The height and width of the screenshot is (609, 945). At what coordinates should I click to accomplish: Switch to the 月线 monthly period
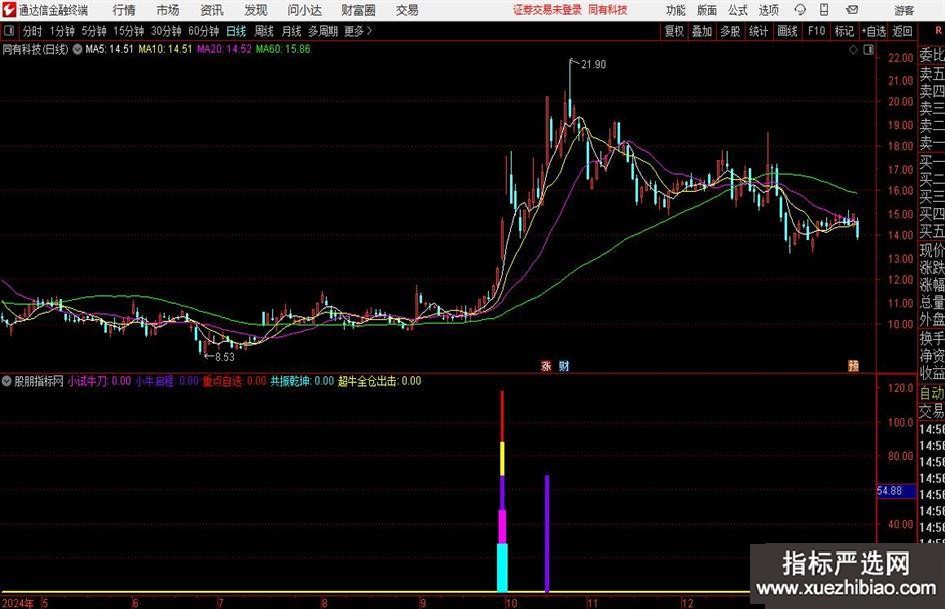click(291, 31)
